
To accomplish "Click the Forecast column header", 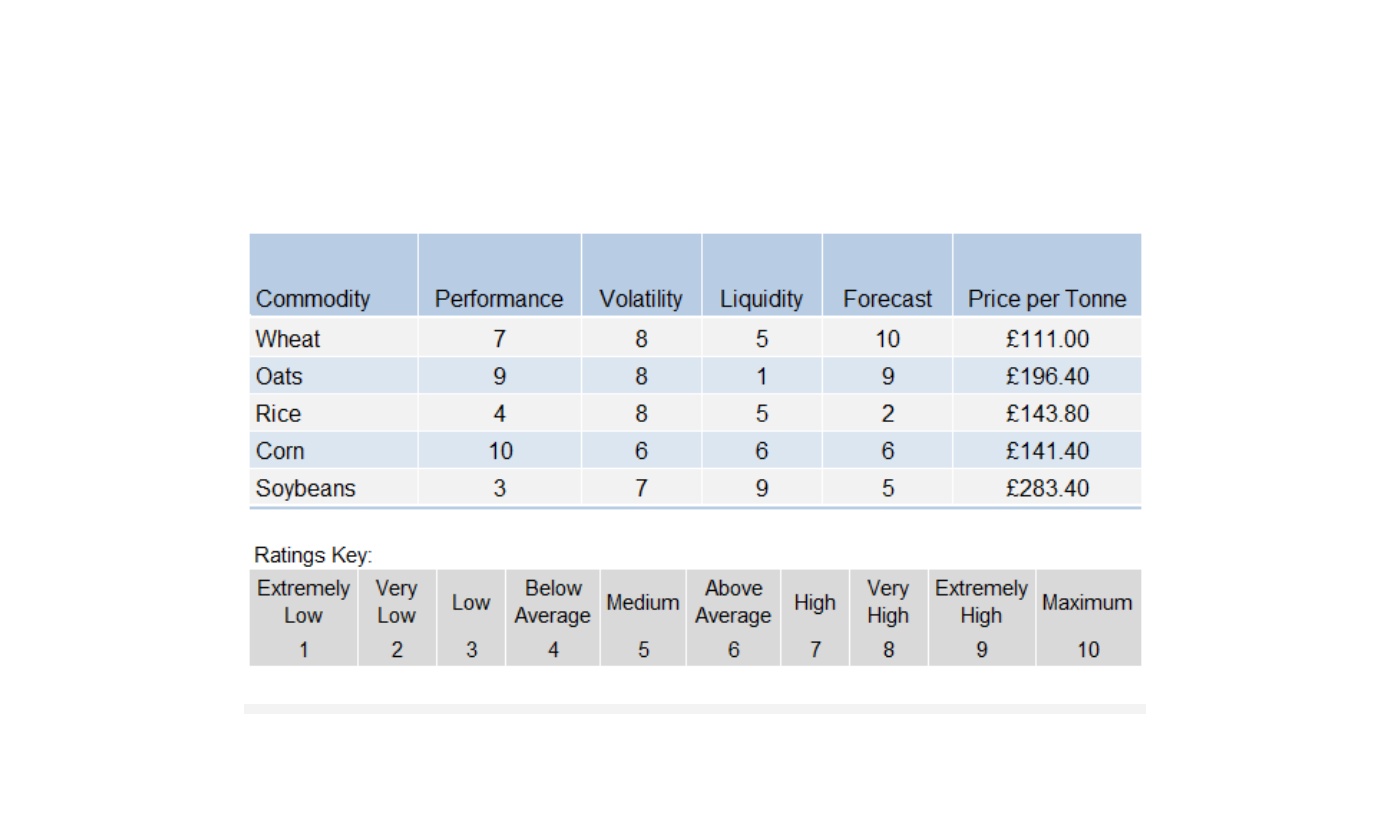I will pyautogui.click(x=887, y=299).
